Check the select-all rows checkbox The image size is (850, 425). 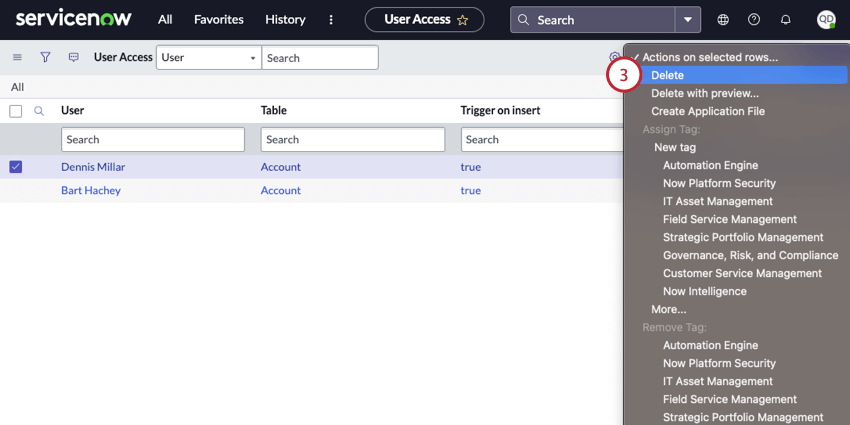[x=16, y=111]
